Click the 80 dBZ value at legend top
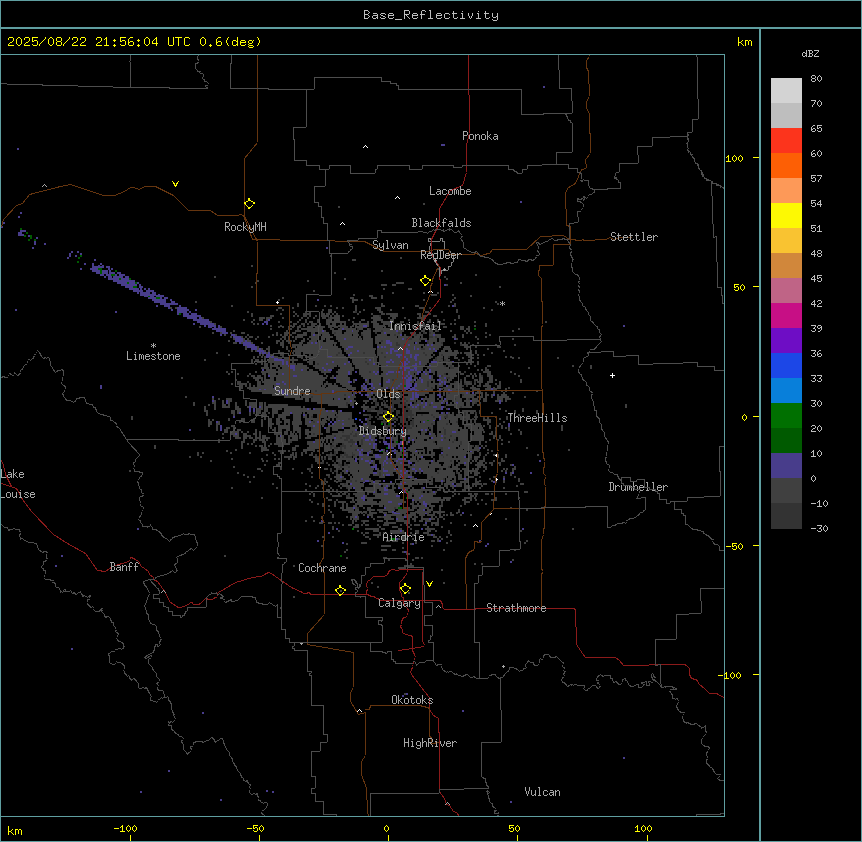The image size is (862, 842). click(816, 79)
